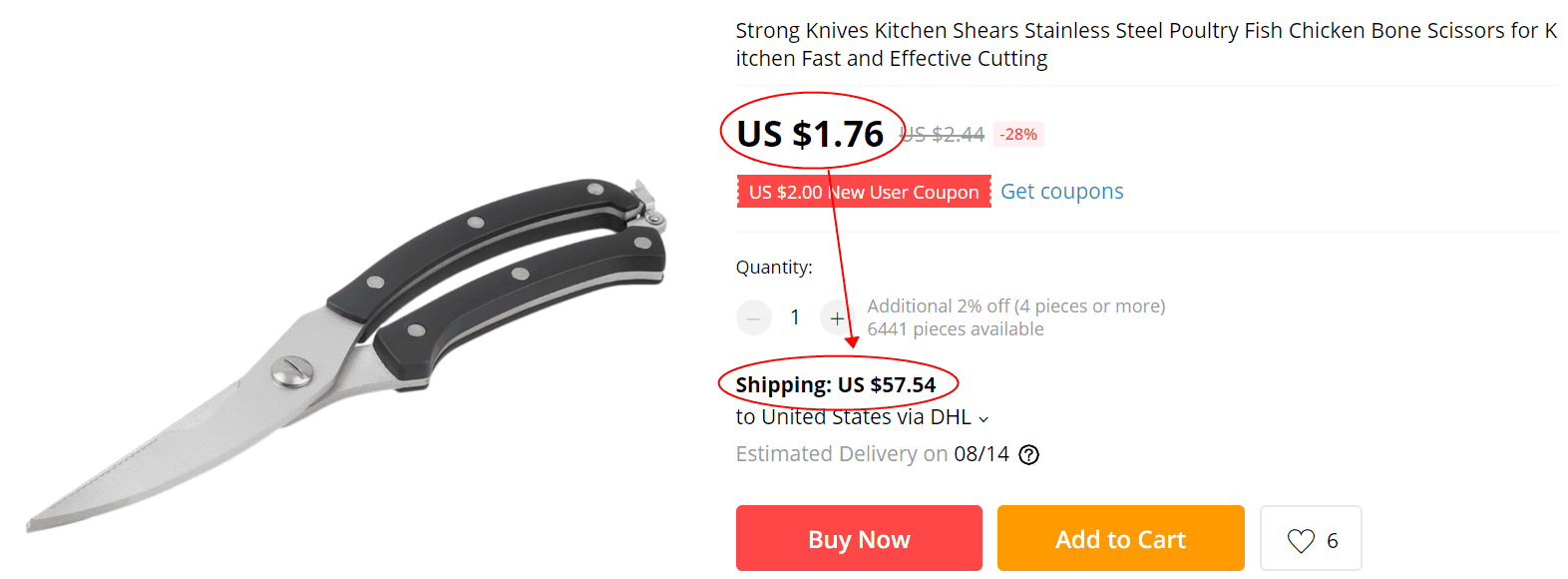Open the Get coupons link
The width and height of the screenshot is (1568, 579).
pyautogui.click(x=1061, y=192)
